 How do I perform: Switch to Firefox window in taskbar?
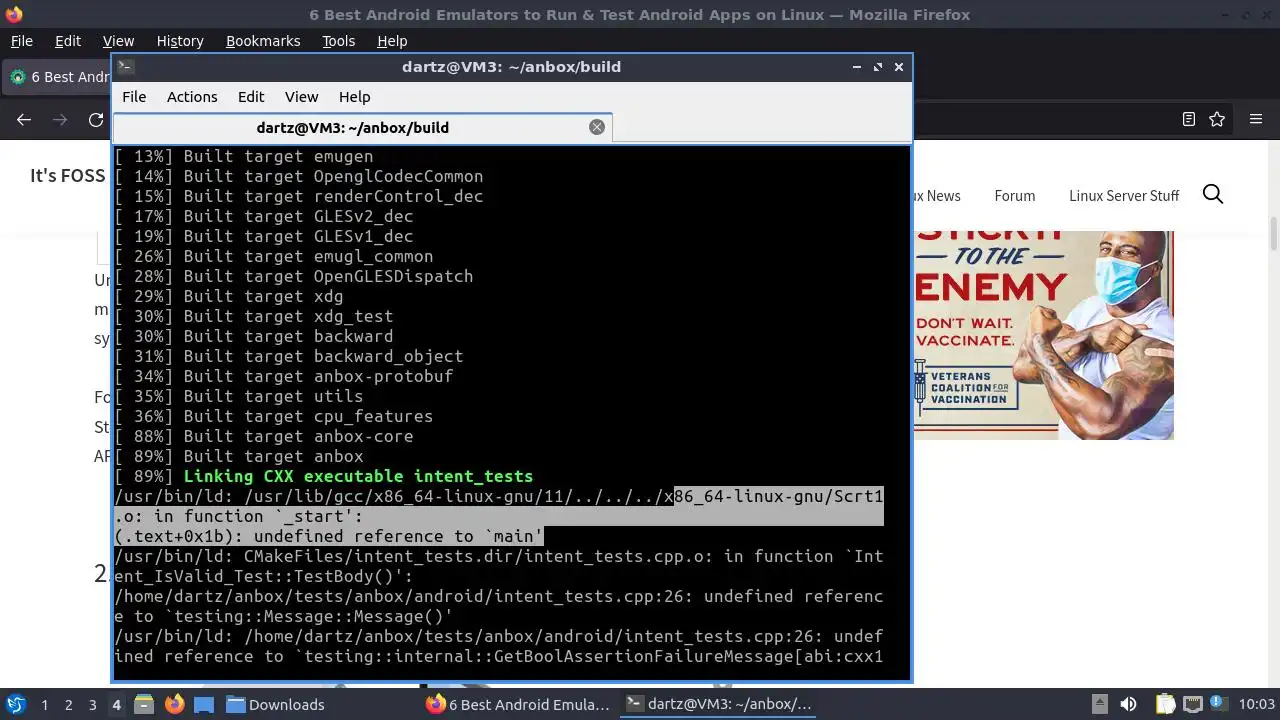point(517,704)
